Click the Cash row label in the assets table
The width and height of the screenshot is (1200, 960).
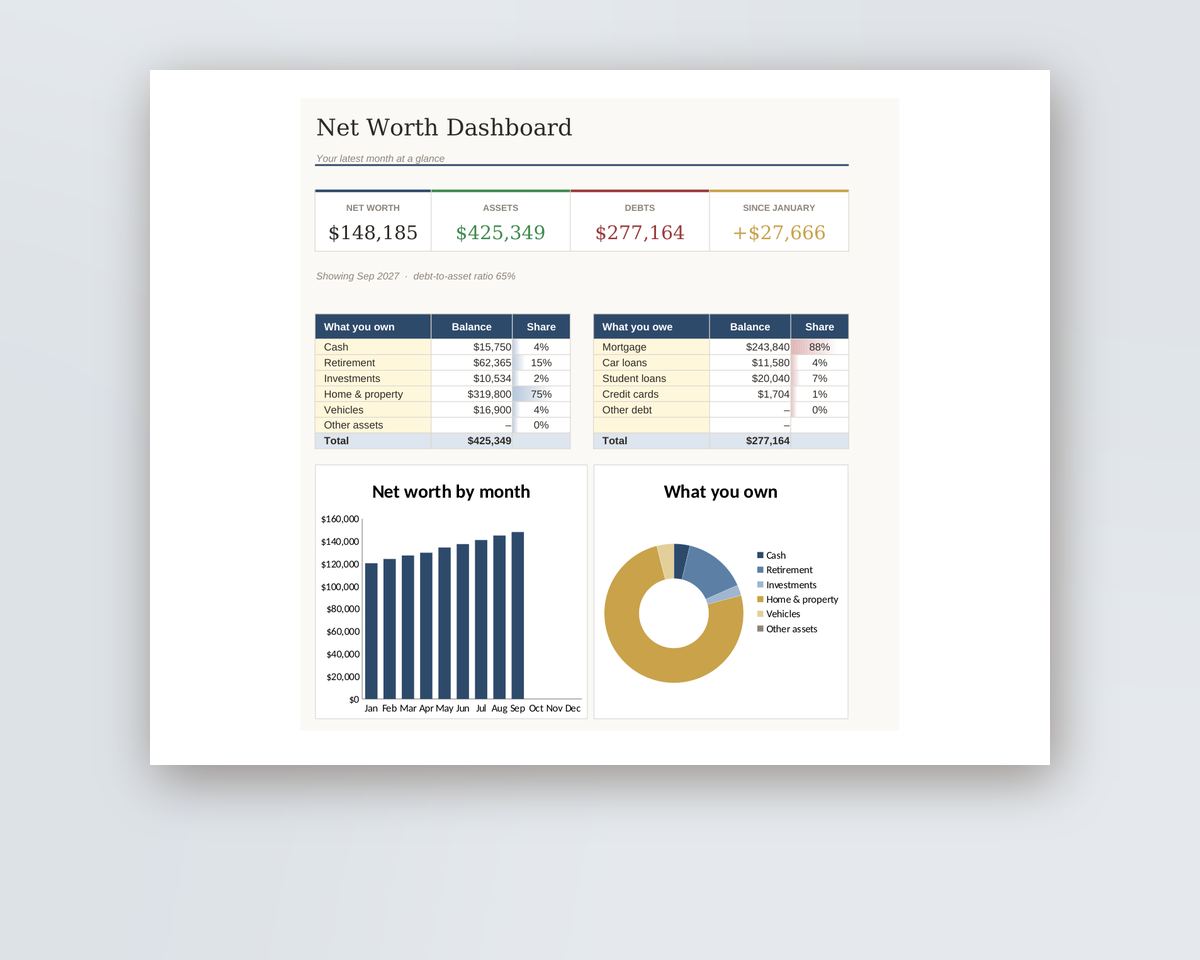pyautogui.click(x=373, y=347)
